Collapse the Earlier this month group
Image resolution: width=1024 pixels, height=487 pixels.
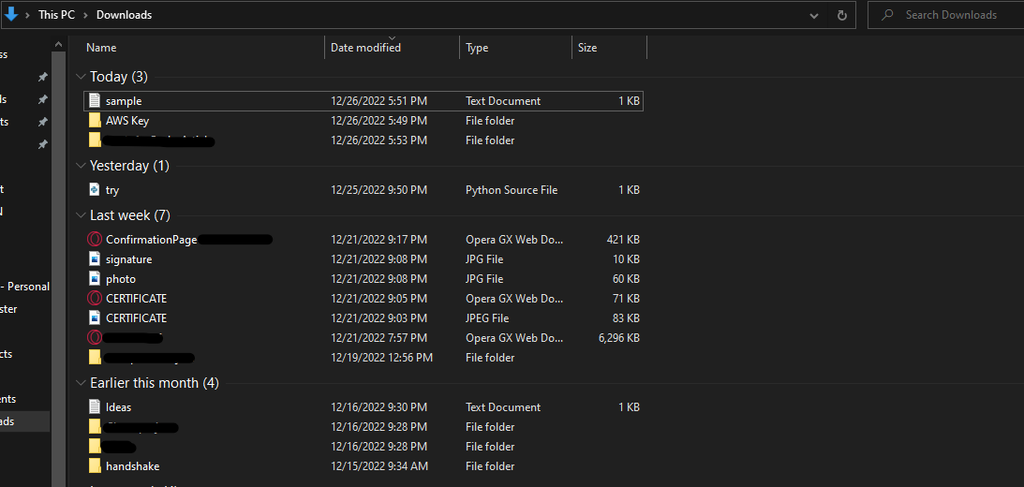click(80, 383)
